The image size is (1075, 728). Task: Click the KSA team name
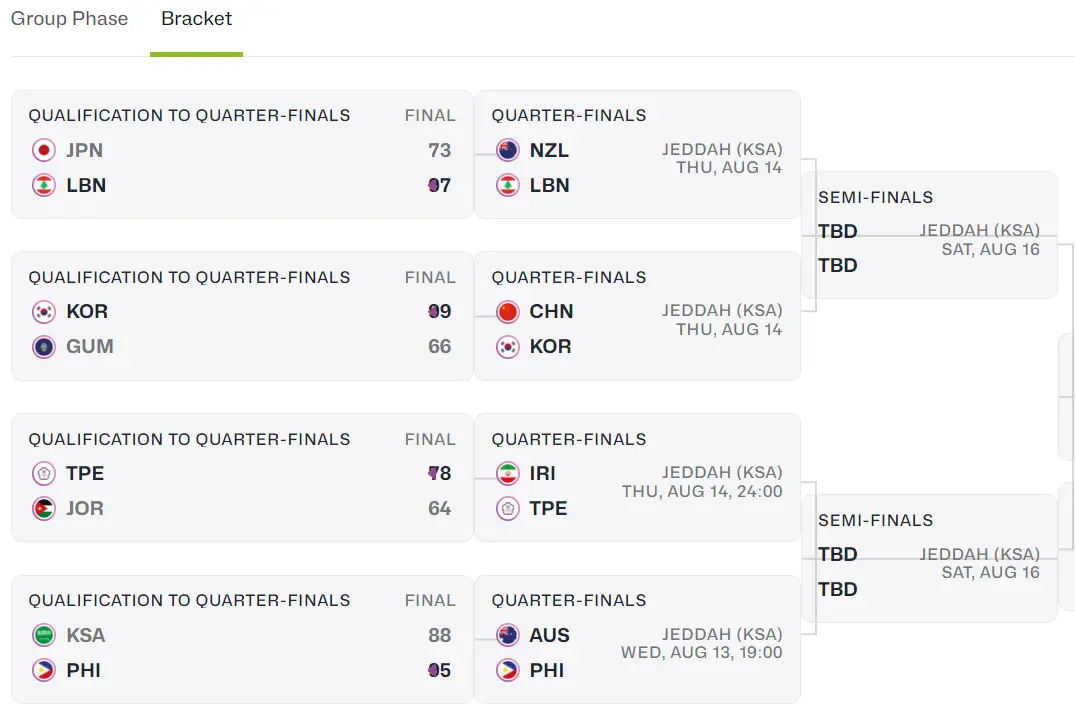pos(85,636)
